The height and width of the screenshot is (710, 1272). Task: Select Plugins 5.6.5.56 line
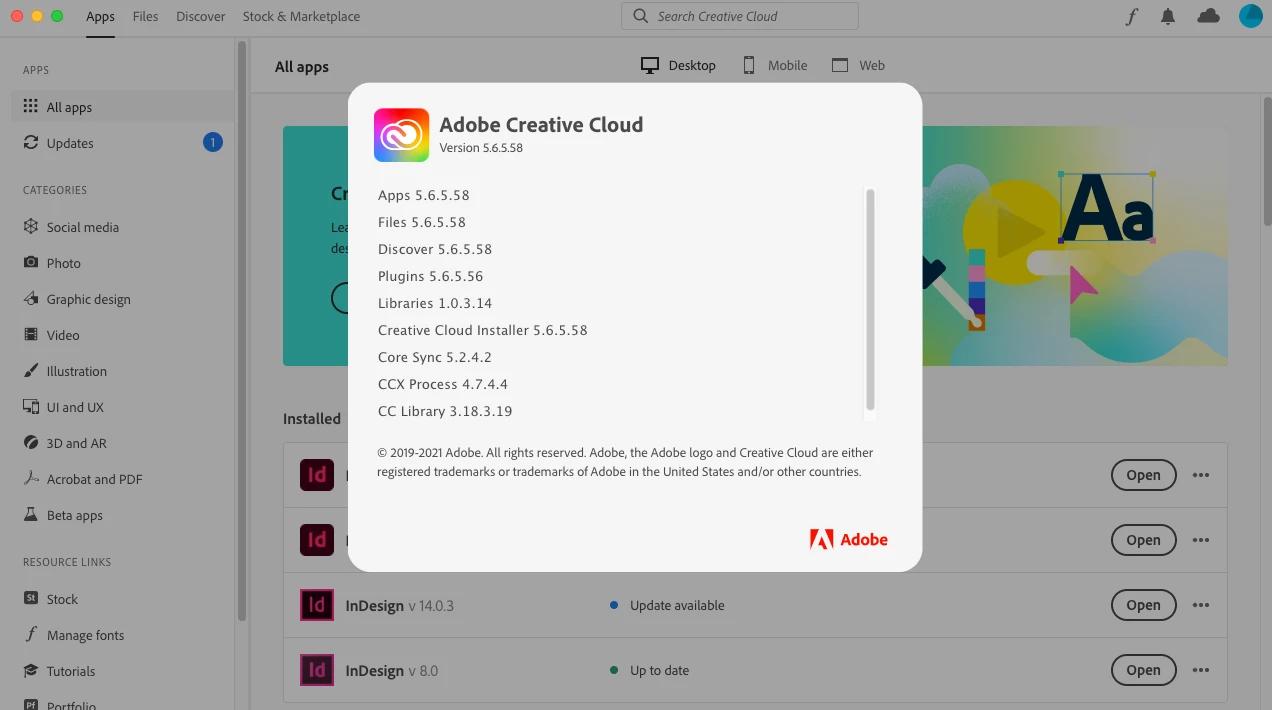point(431,276)
